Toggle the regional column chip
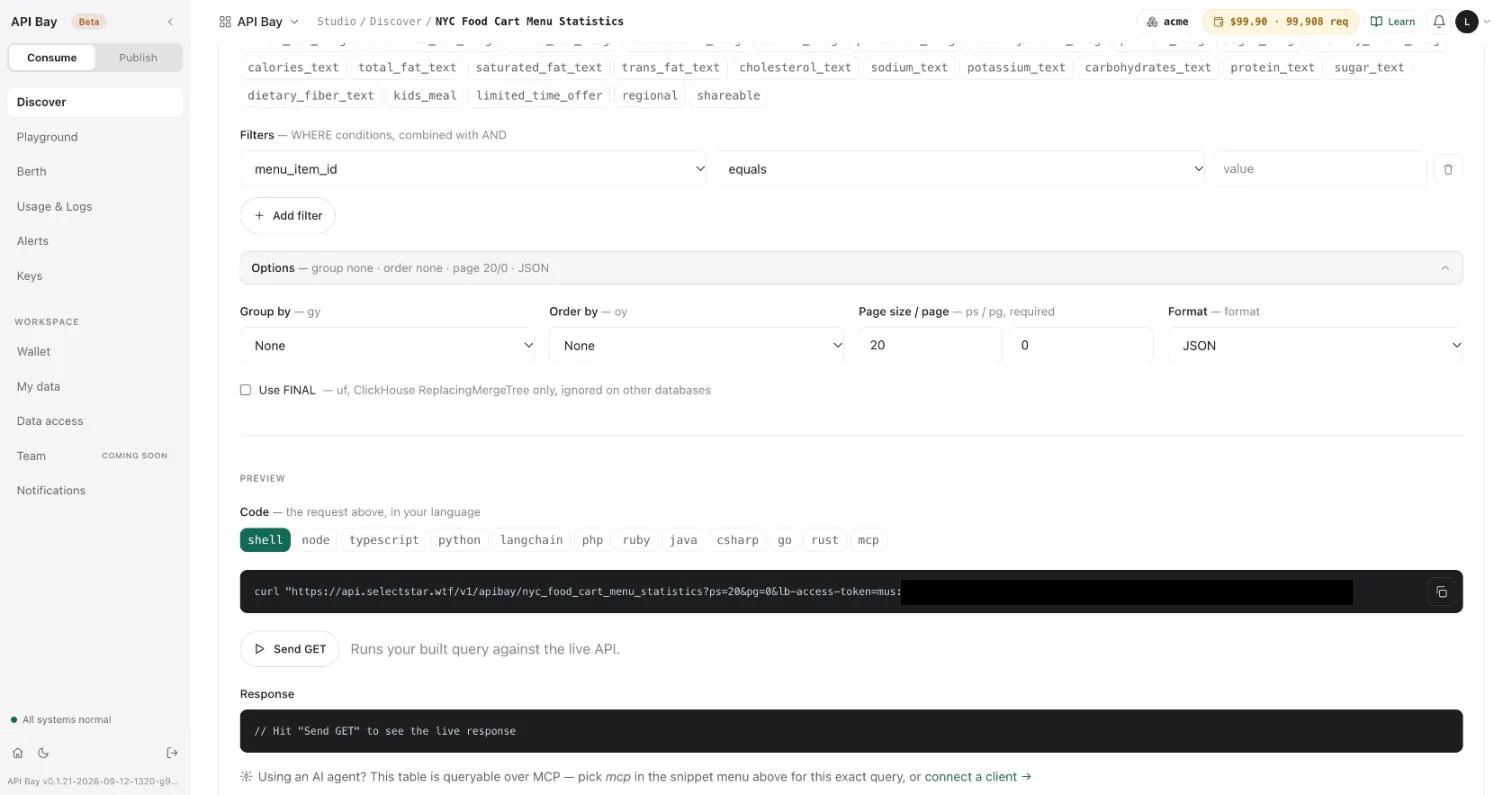The width and height of the screenshot is (1512, 795). pos(650,96)
